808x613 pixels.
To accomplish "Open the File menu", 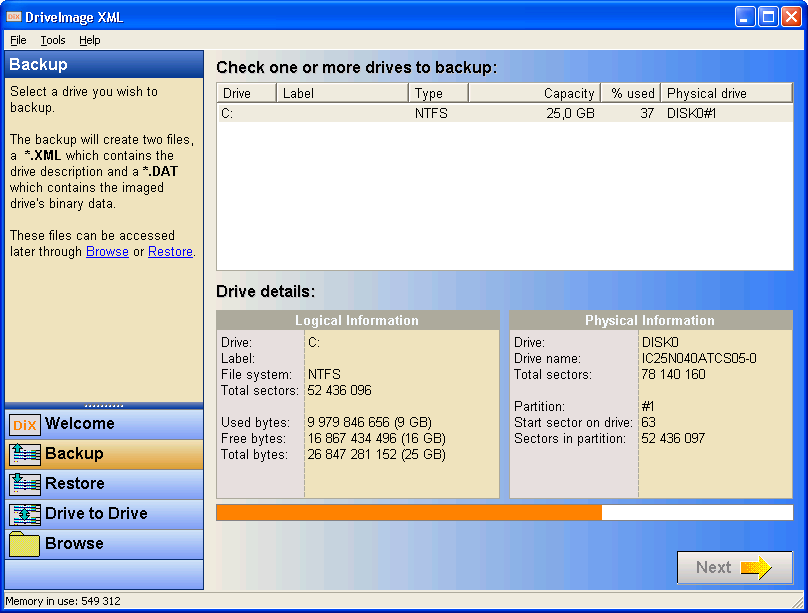I will [18, 40].
